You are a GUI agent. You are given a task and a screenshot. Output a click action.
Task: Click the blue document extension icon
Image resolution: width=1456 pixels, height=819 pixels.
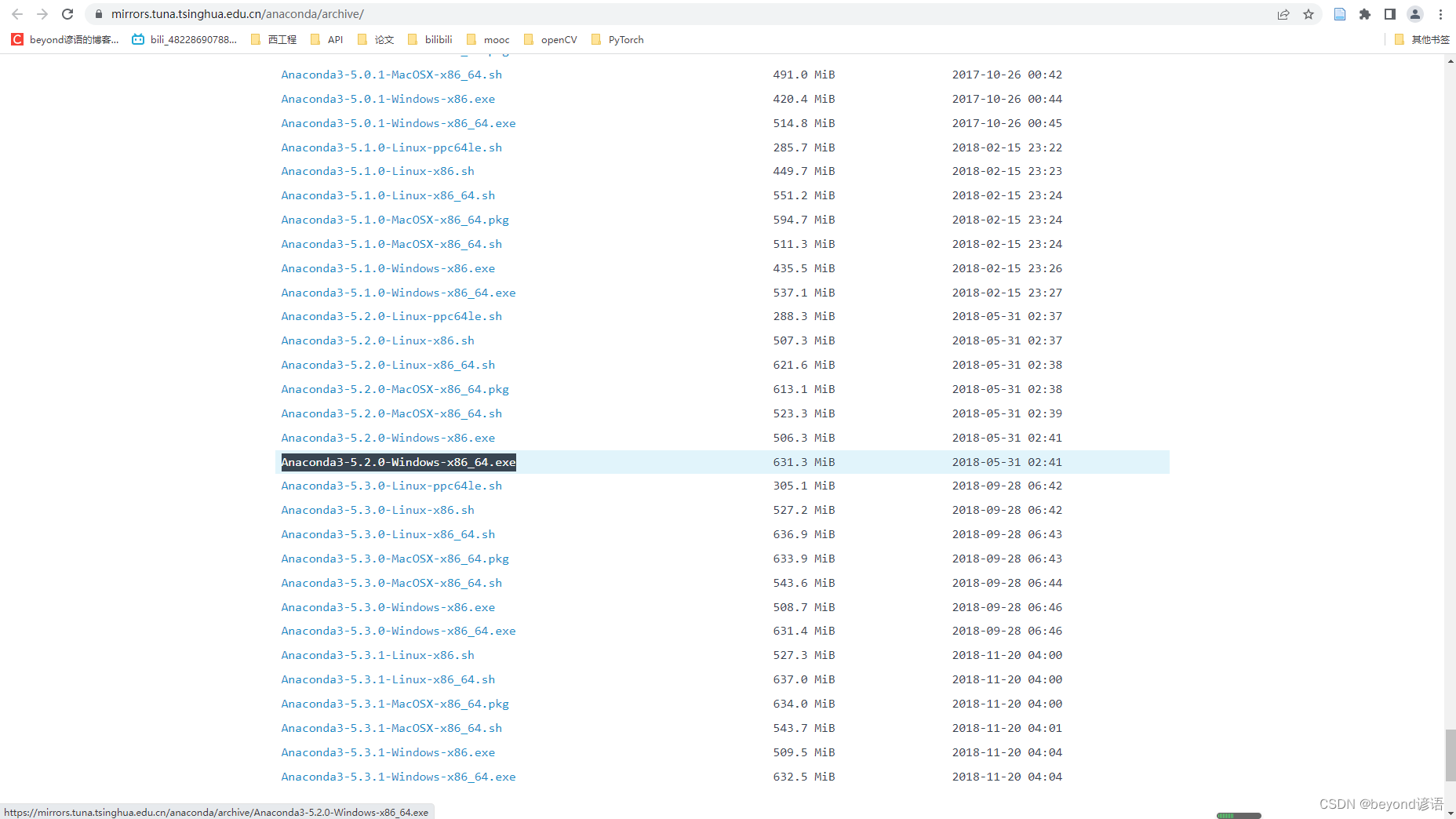[1340, 14]
